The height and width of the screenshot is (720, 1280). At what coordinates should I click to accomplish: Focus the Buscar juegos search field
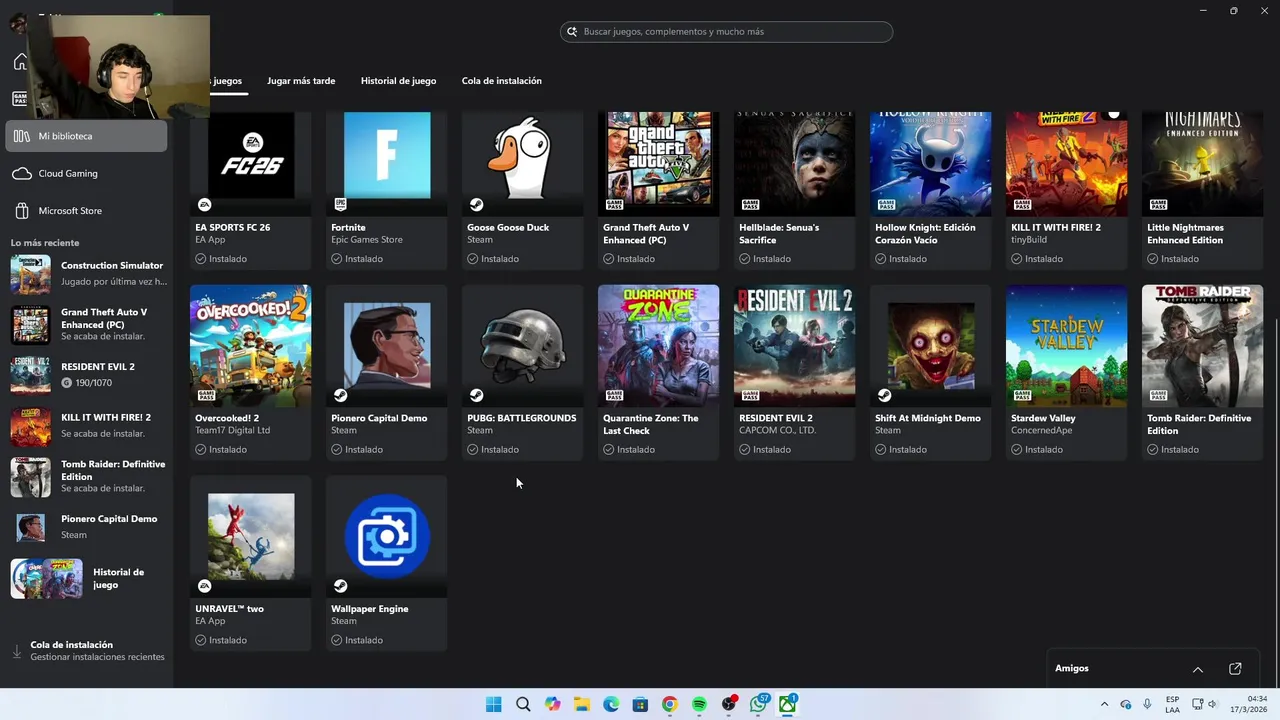click(726, 32)
